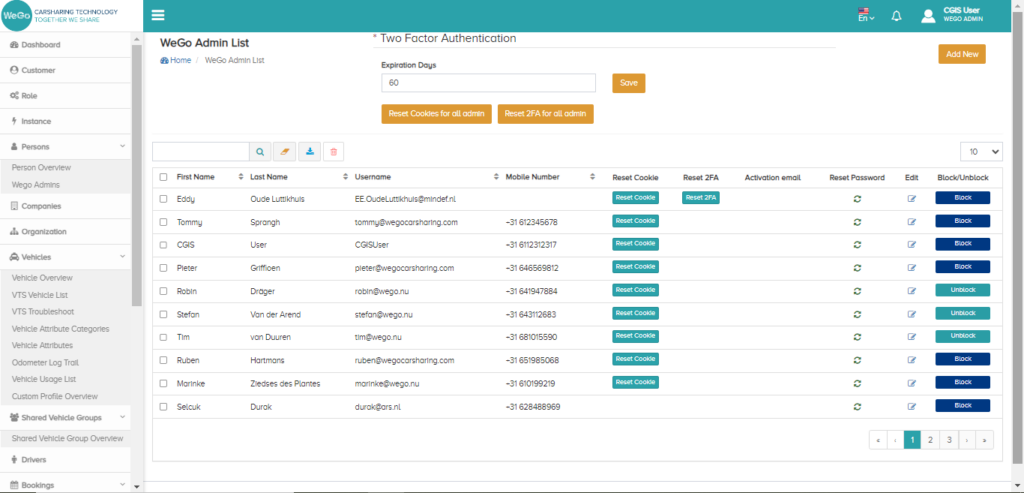Image resolution: width=1024 pixels, height=493 pixels.
Task: Click the hamburger menu icon
Action: [158, 15]
